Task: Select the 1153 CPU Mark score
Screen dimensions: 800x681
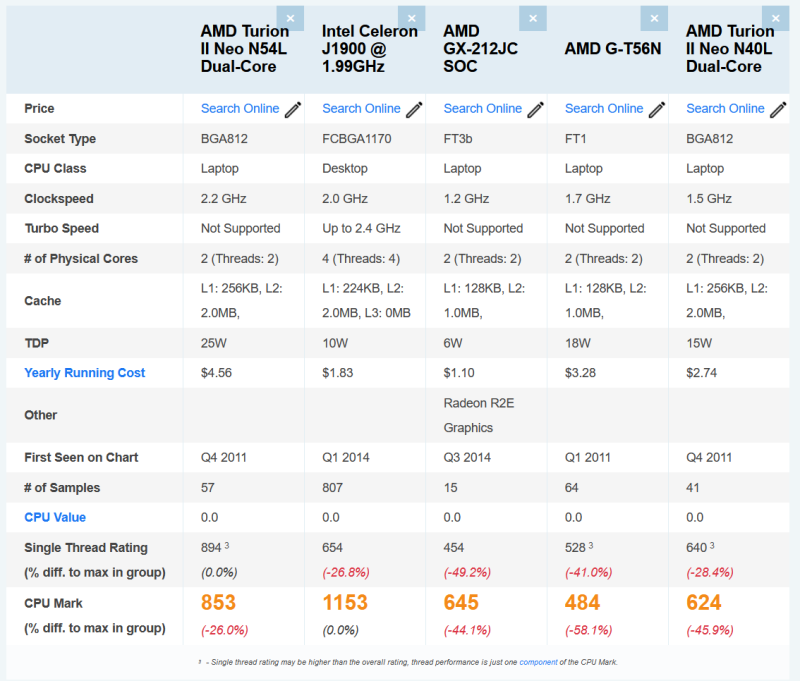Action: pos(345,602)
